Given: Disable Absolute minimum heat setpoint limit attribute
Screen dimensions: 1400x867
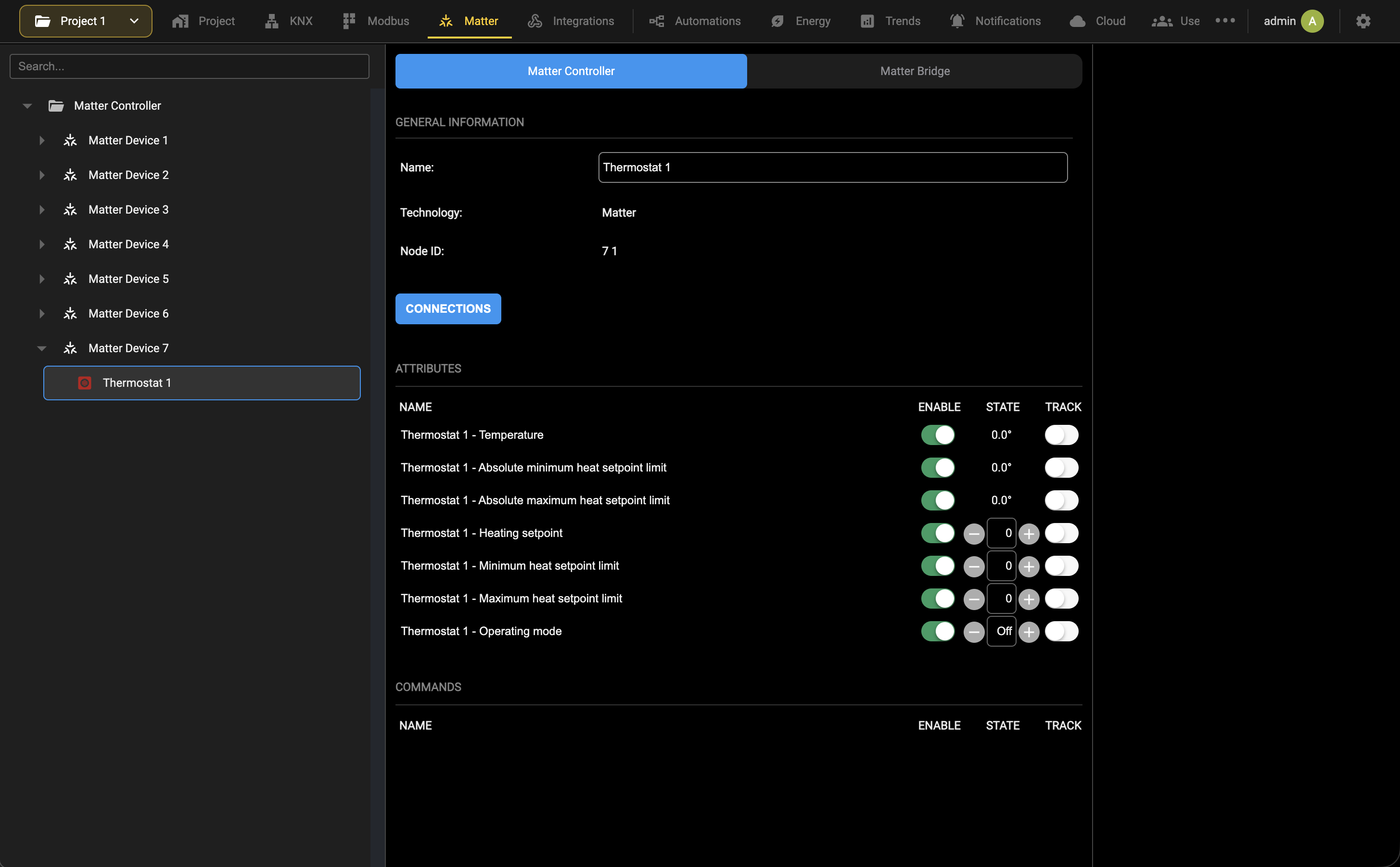Looking at the screenshot, I should (x=938, y=467).
